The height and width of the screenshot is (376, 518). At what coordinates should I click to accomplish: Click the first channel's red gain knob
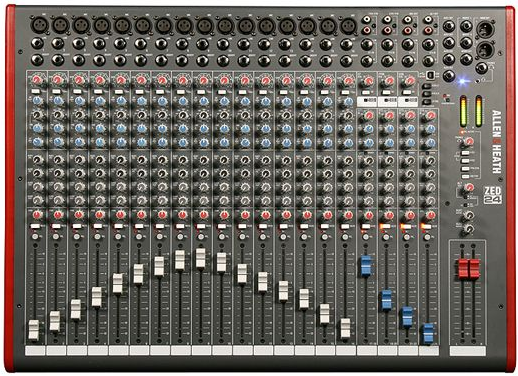coord(38,80)
